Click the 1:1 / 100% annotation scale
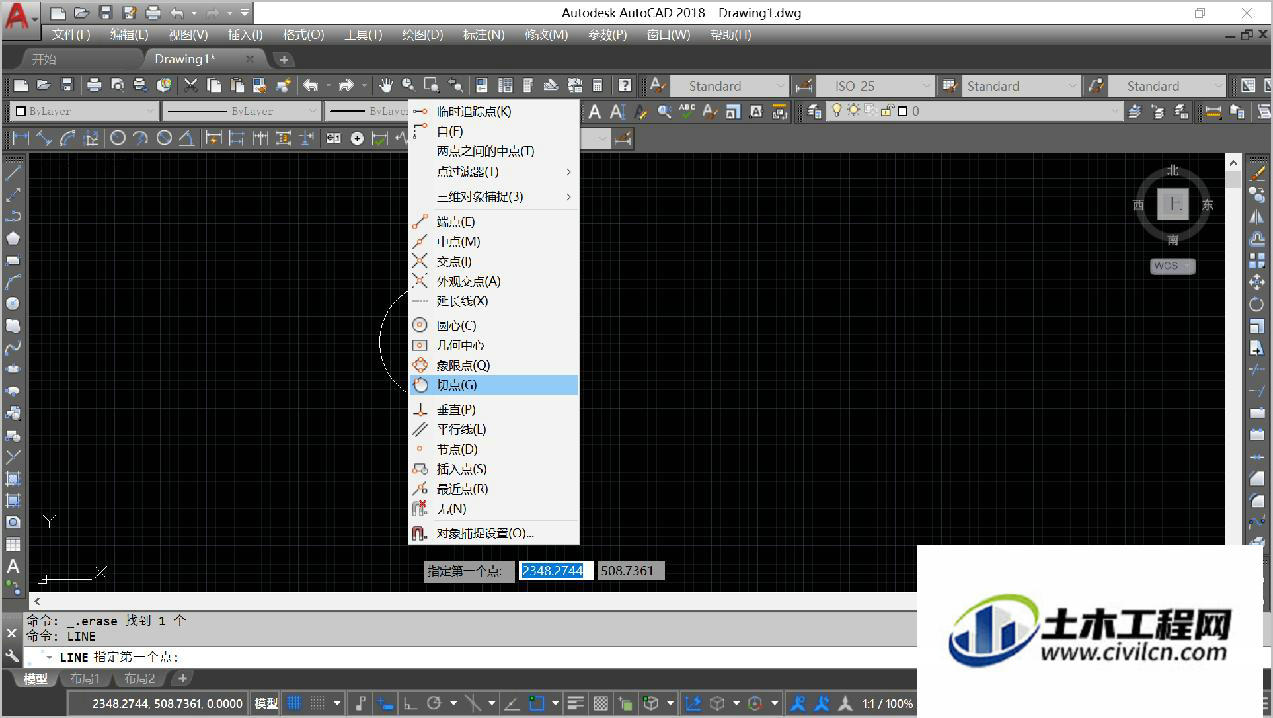Screen dimensions: 1273x718 (x=888, y=703)
